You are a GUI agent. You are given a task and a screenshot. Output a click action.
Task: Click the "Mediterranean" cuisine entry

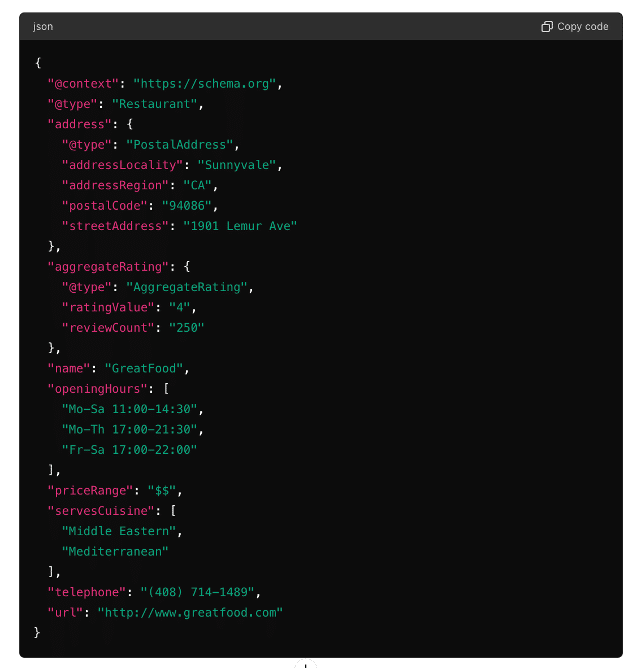115,552
